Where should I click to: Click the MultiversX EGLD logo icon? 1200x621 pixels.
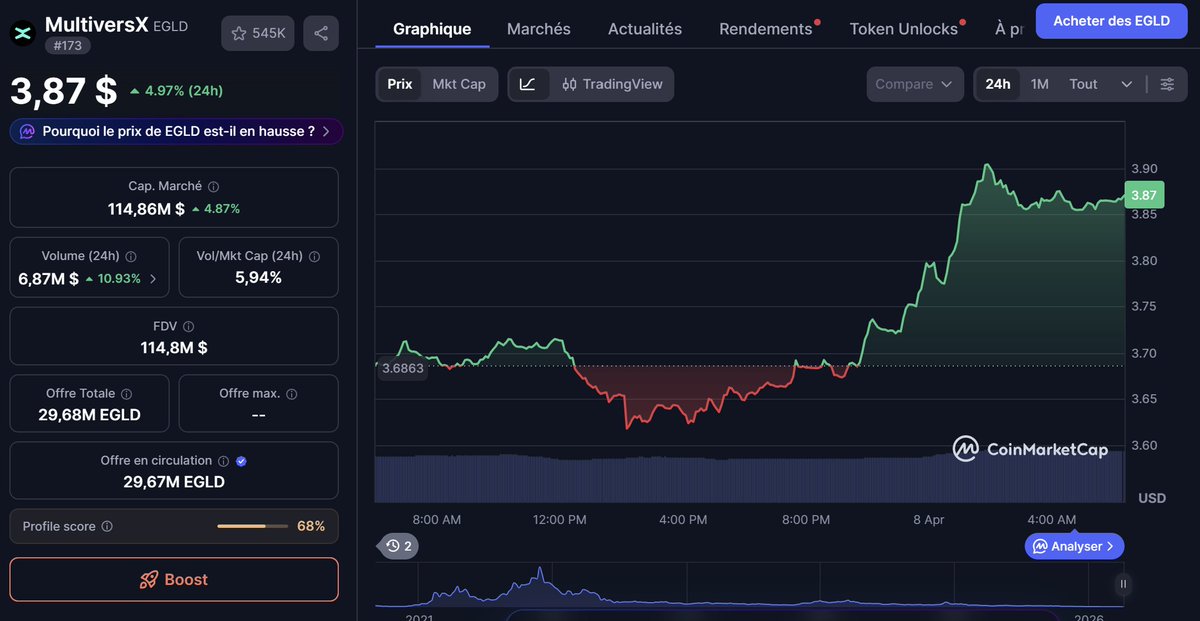click(22, 33)
